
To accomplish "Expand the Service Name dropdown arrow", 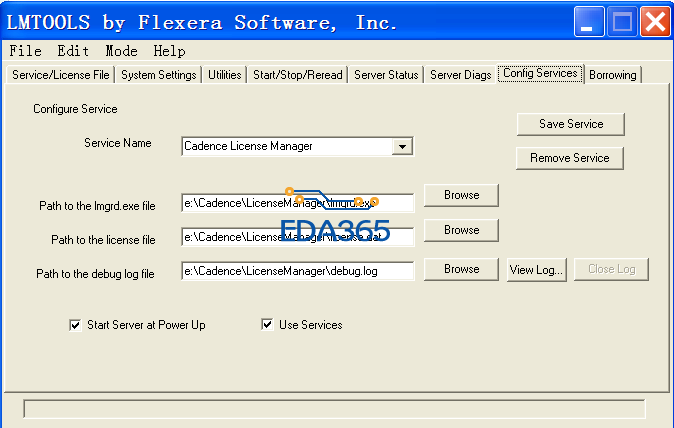I will (x=402, y=147).
